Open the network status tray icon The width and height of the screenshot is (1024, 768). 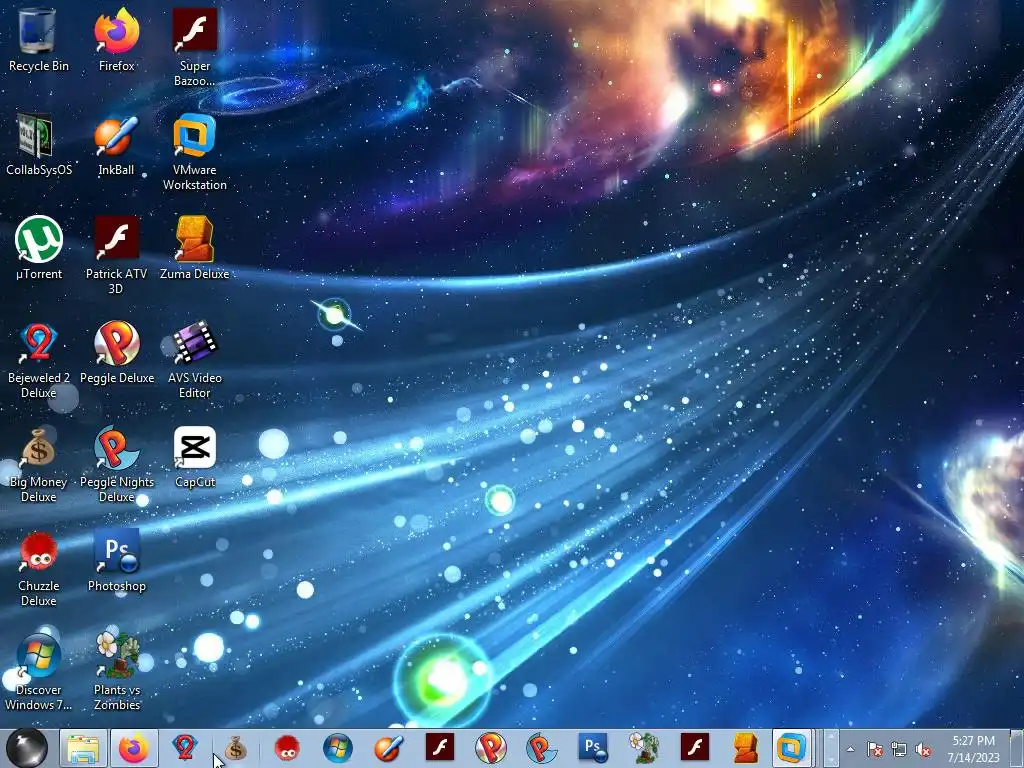click(x=899, y=750)
